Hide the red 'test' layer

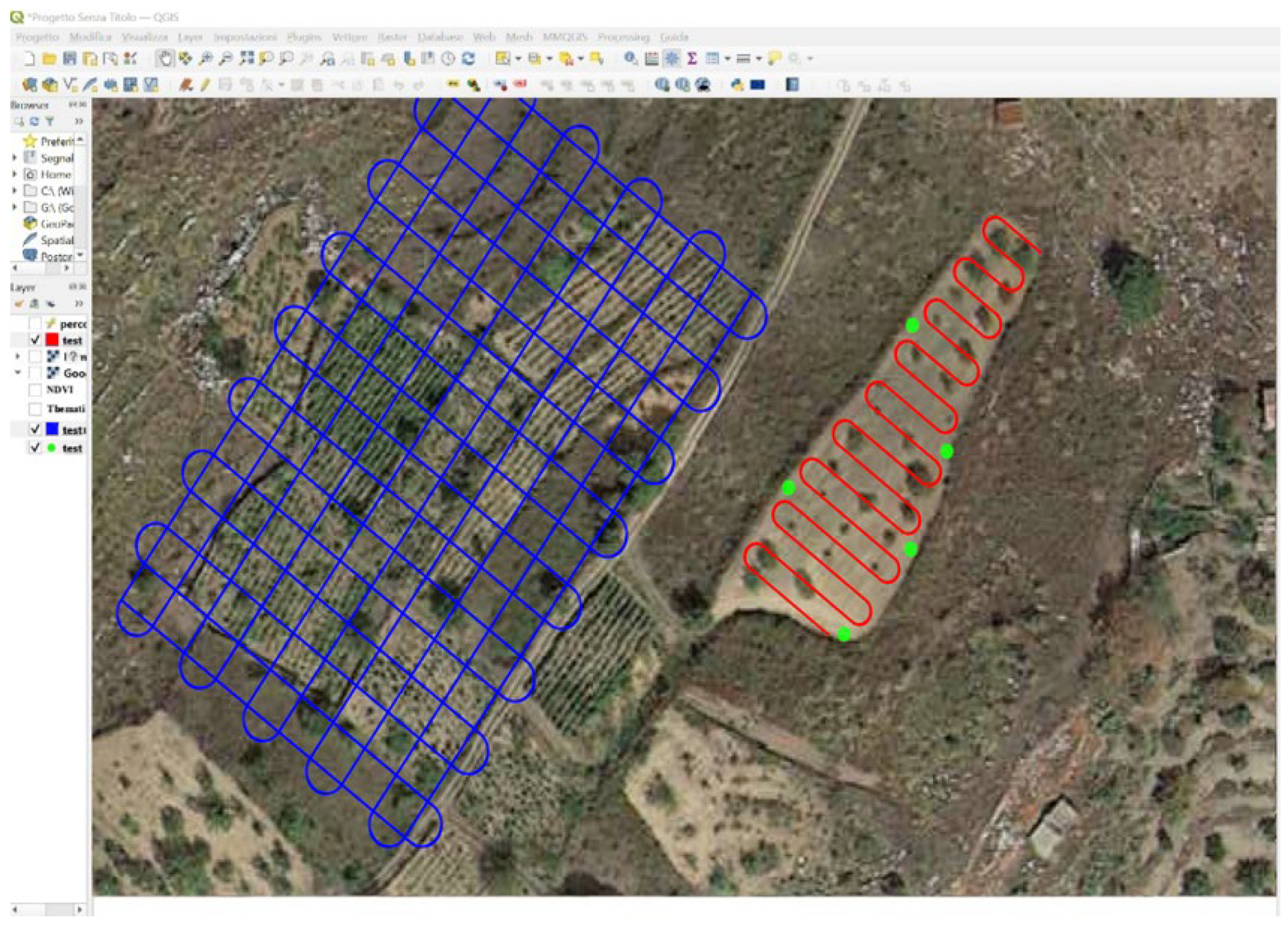35,340
